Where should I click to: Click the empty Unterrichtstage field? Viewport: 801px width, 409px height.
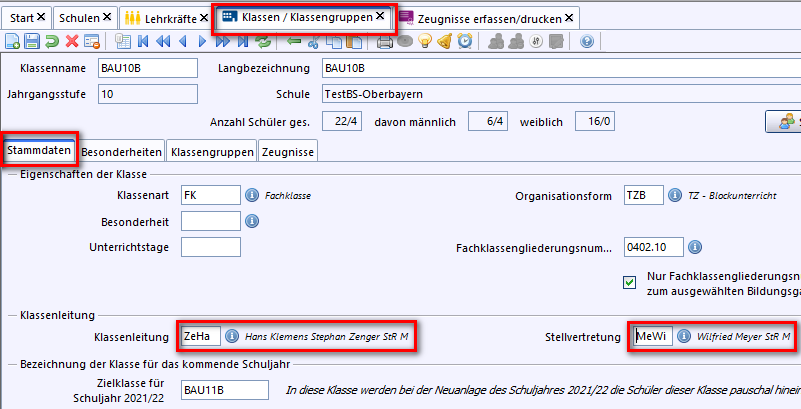coord(211,247)
